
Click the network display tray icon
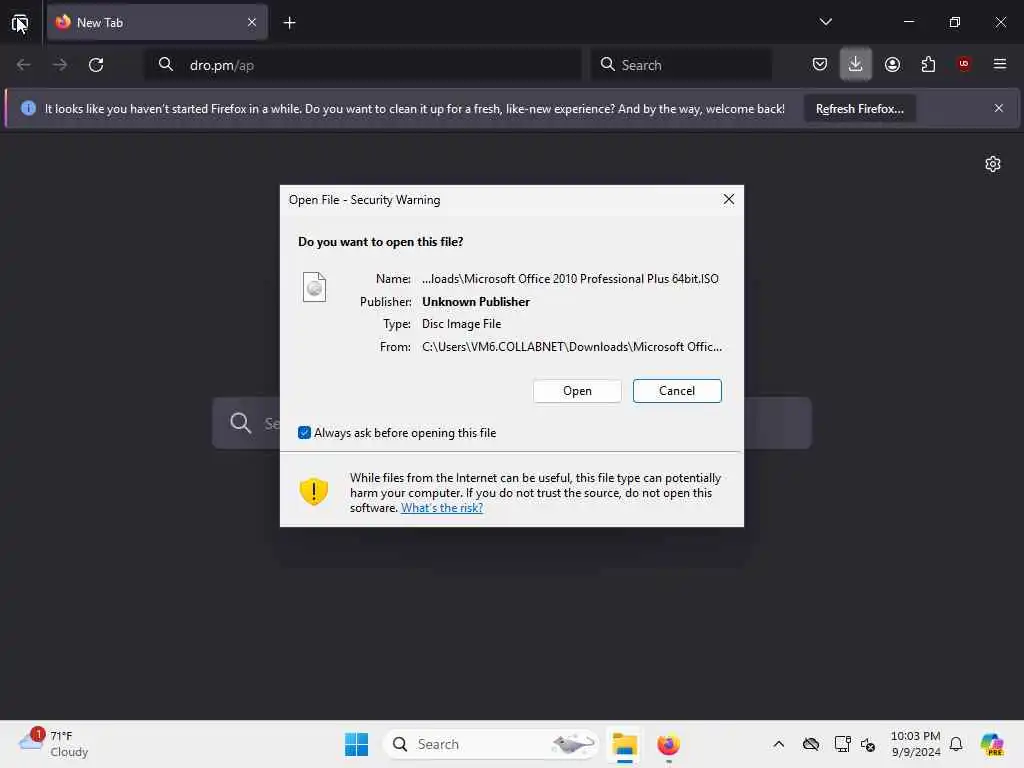842,744
